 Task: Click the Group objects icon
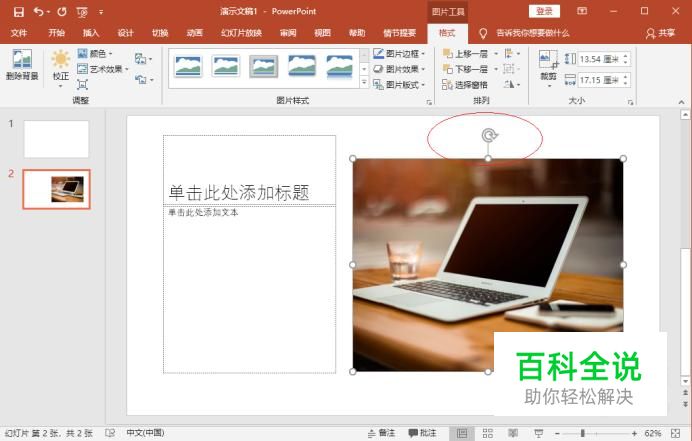point(511,69)
